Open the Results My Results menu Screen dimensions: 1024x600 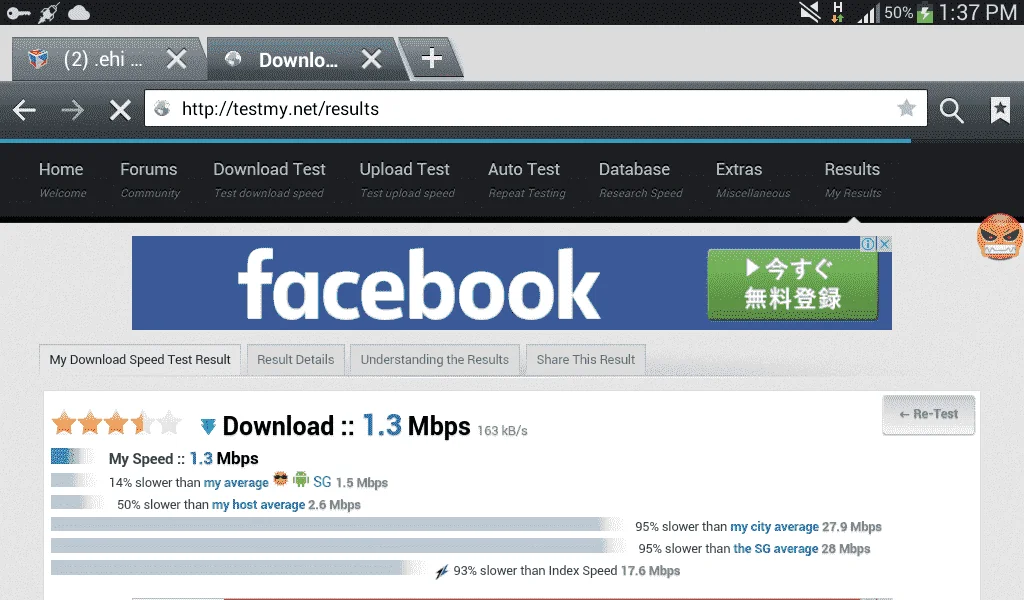[852, 180]
